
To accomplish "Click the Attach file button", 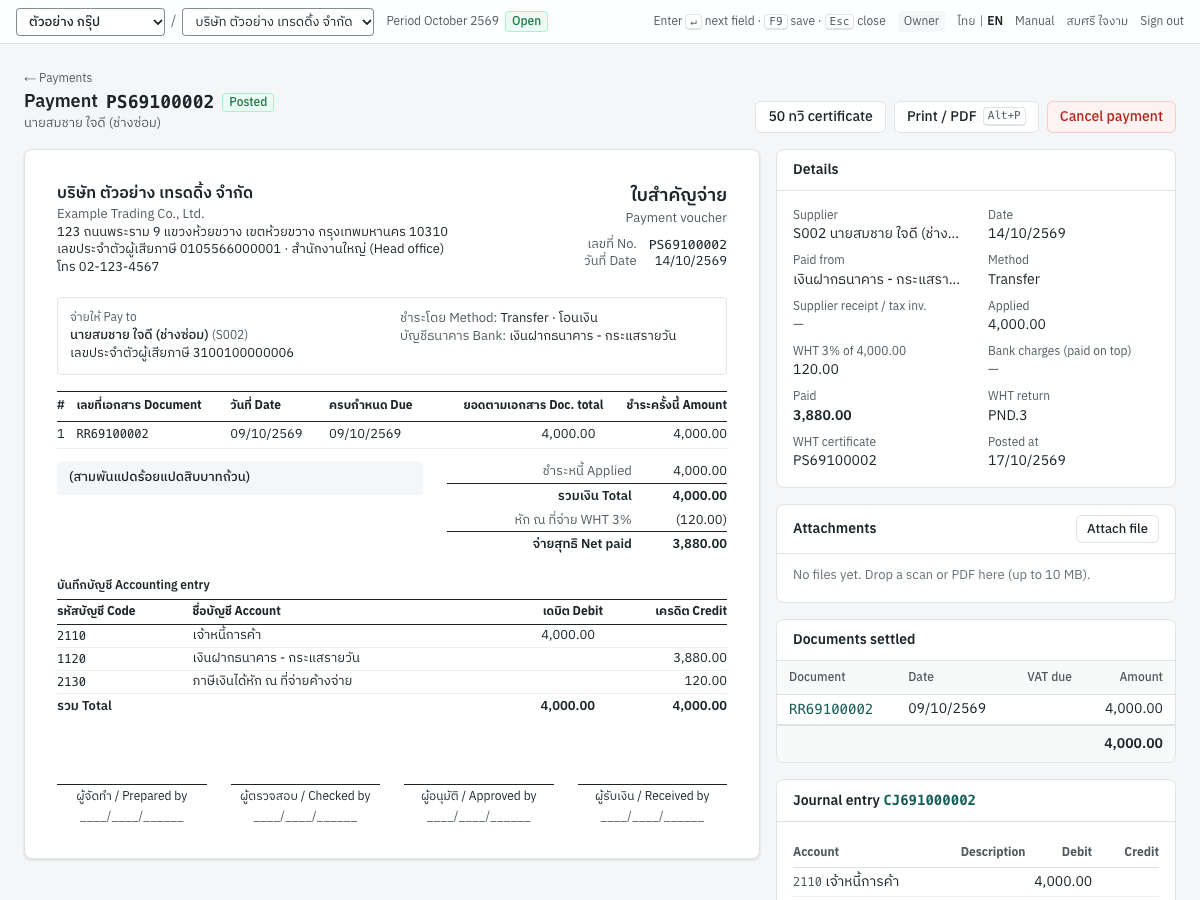I will click(1117, 529).
